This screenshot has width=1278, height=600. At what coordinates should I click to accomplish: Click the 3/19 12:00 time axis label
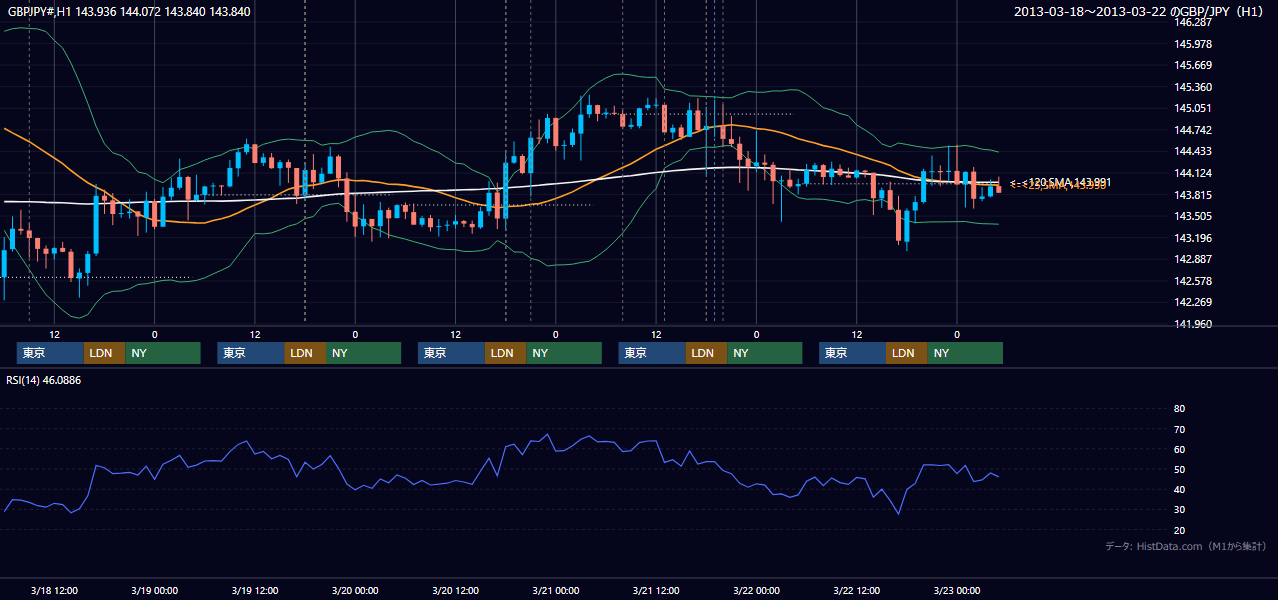(x=255, y=590)
